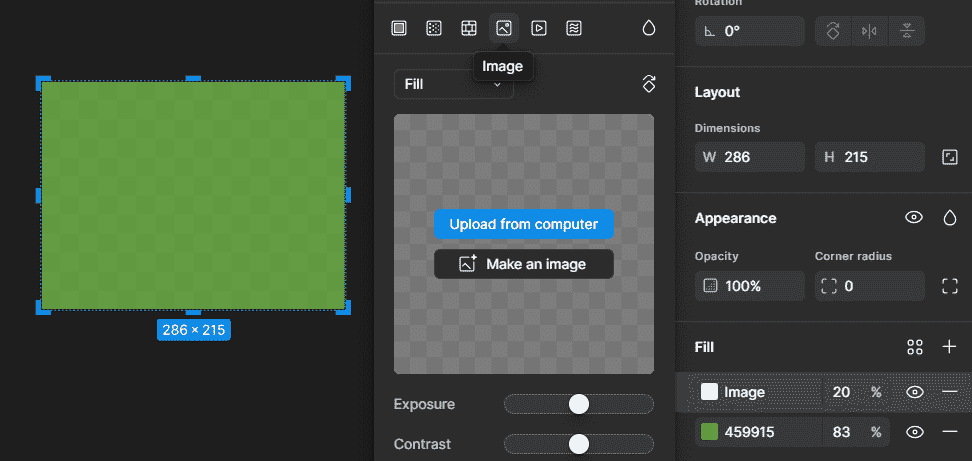Adjust the Exposure slider handle
The image size is (972, 461).
click(x=578, y=404)
